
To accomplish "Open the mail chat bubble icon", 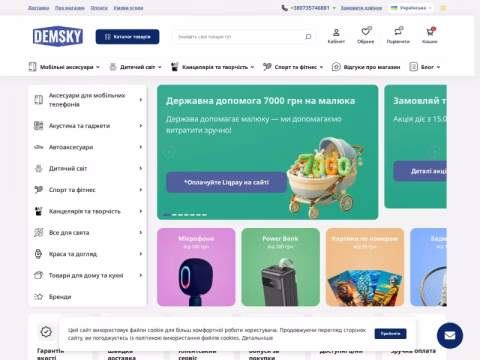I will [450, 335].
